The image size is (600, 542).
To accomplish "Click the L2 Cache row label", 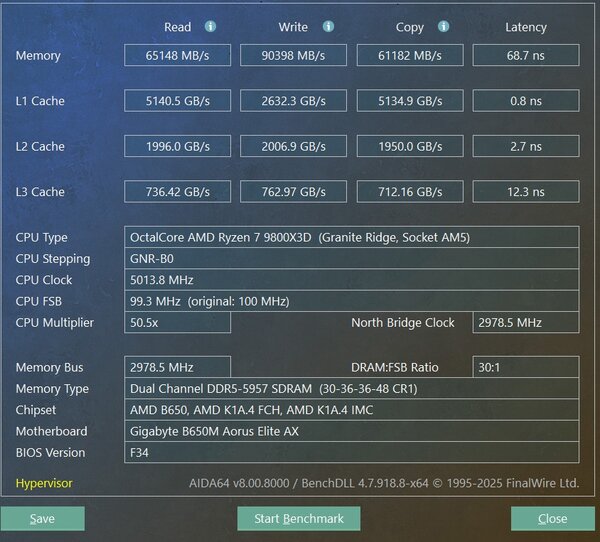I will click(40, 147).
